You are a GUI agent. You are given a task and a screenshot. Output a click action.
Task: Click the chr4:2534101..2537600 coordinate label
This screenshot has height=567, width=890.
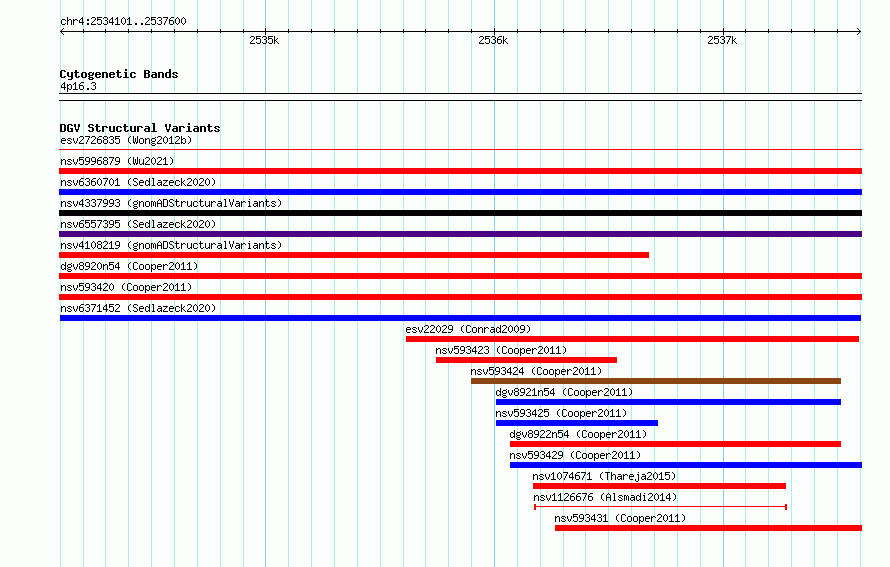tap(123, 21)
